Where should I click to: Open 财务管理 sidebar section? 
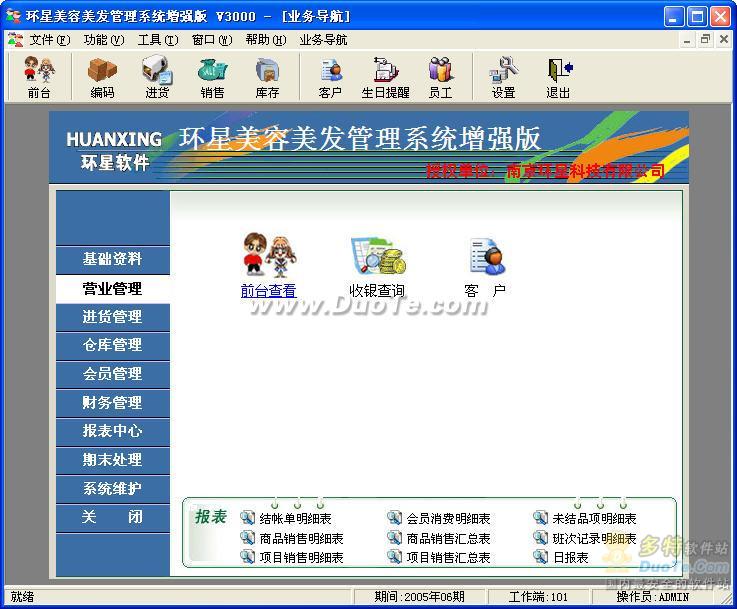[113, 403]
